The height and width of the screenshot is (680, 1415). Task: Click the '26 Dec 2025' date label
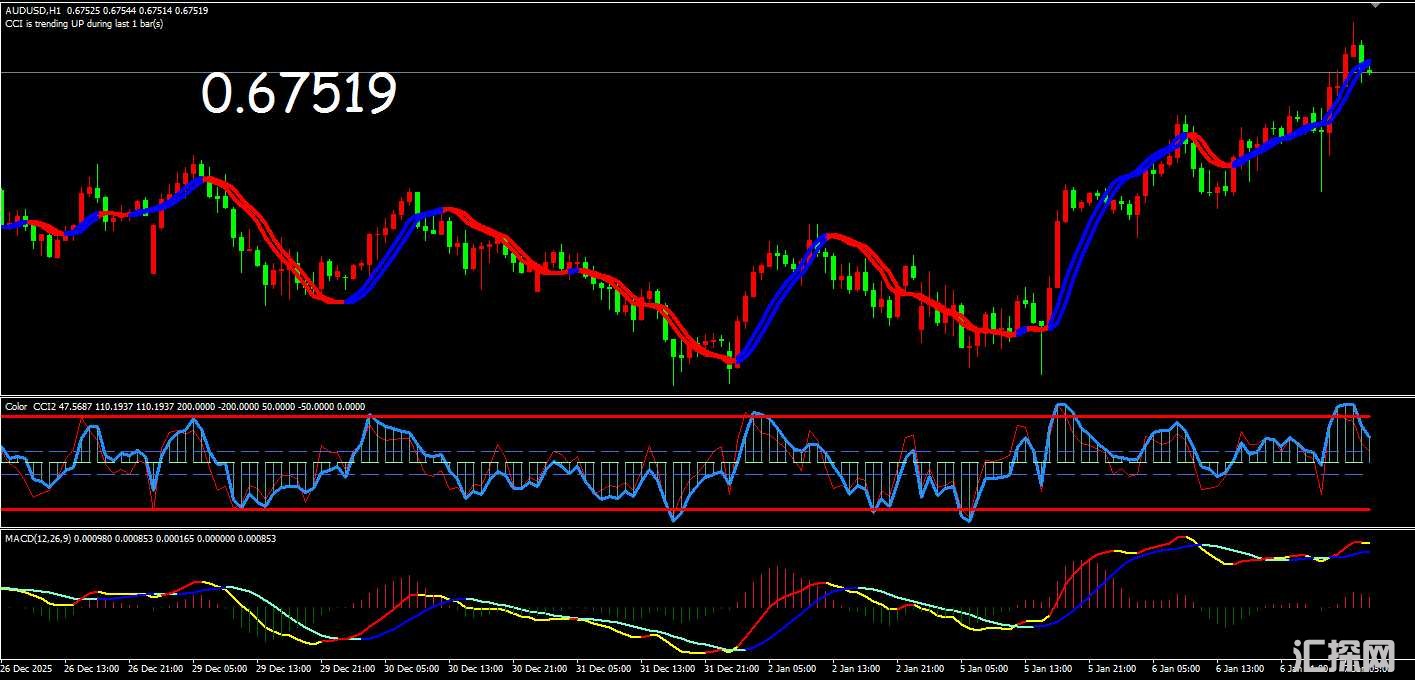[28, 667]
